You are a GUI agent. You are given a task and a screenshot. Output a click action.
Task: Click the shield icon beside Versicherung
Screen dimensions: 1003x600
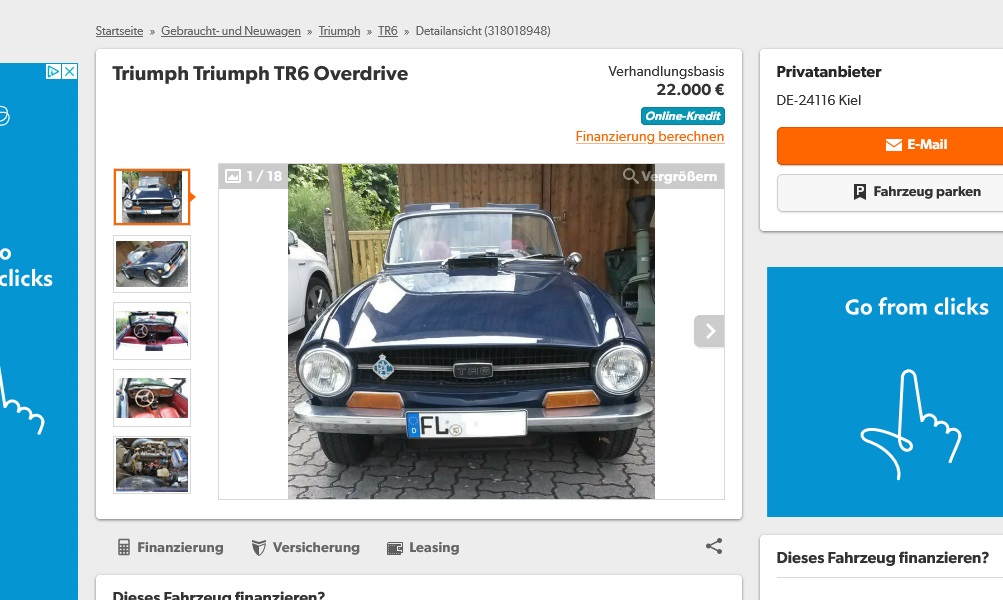(258, 548)
